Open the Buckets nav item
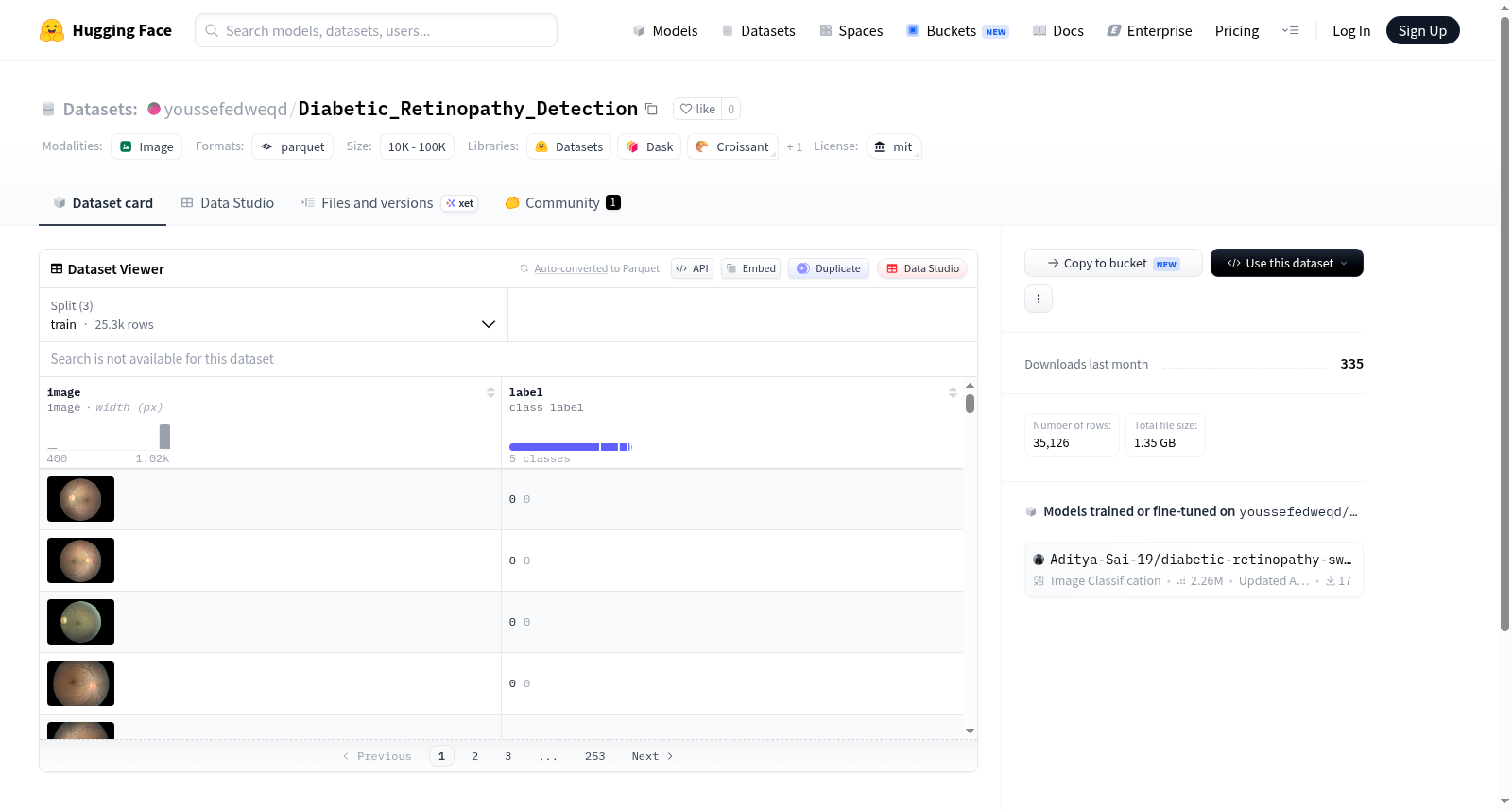 pos(957,30)
